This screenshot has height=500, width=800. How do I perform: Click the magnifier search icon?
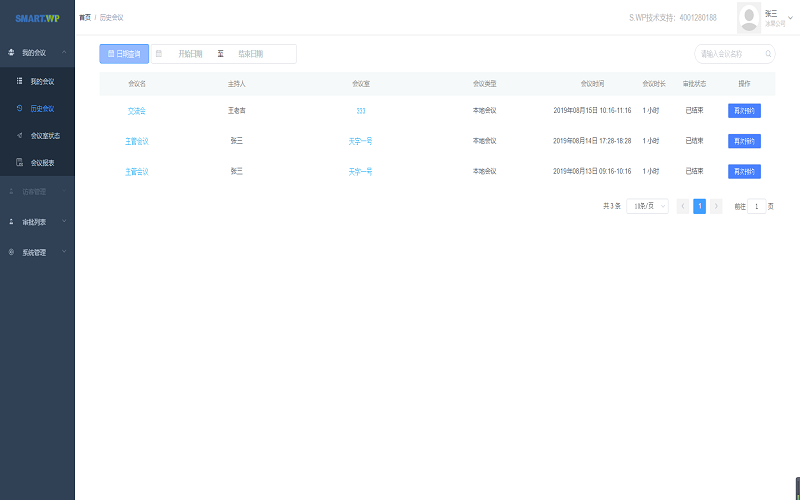[x=768, y=54]
